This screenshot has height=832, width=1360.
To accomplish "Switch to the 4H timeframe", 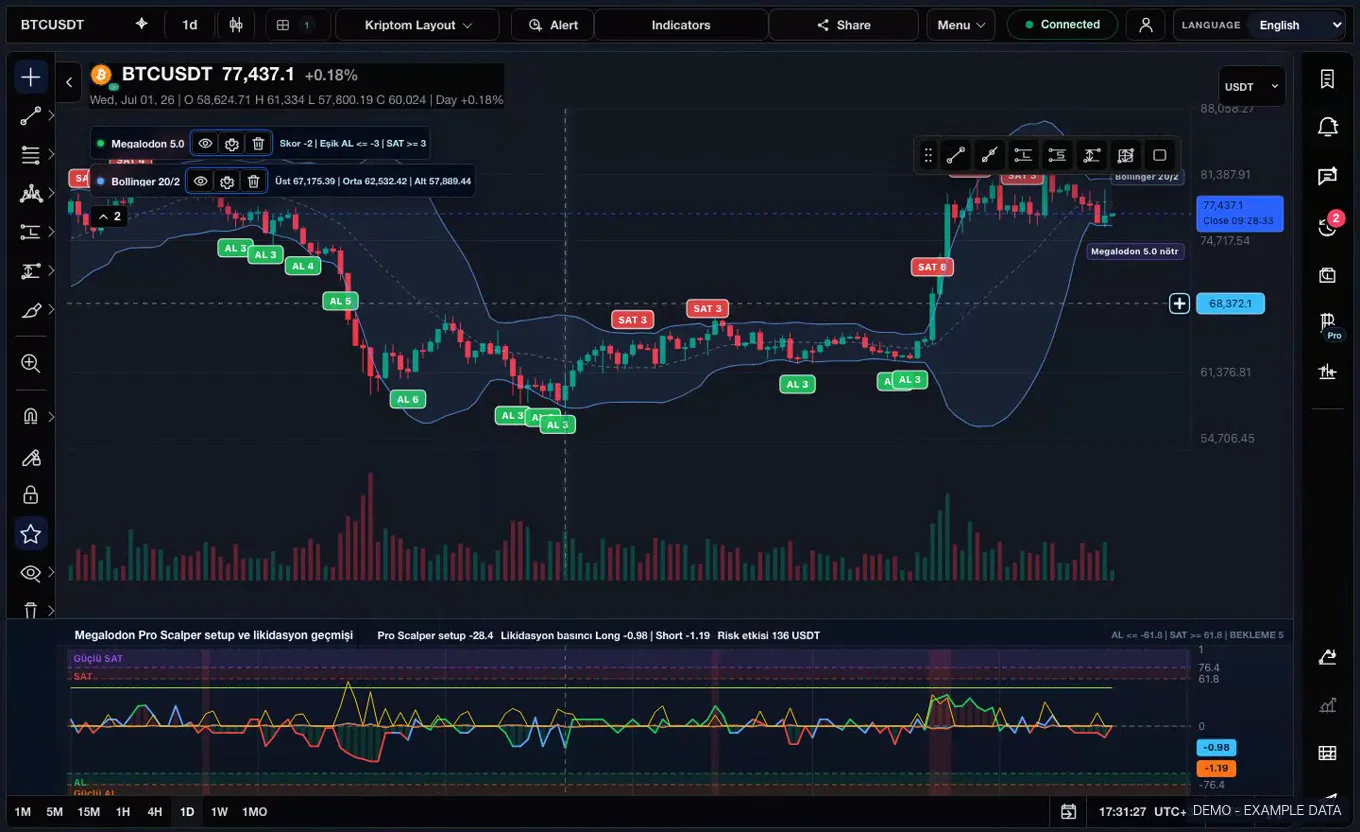I will [x=155, y=812].
